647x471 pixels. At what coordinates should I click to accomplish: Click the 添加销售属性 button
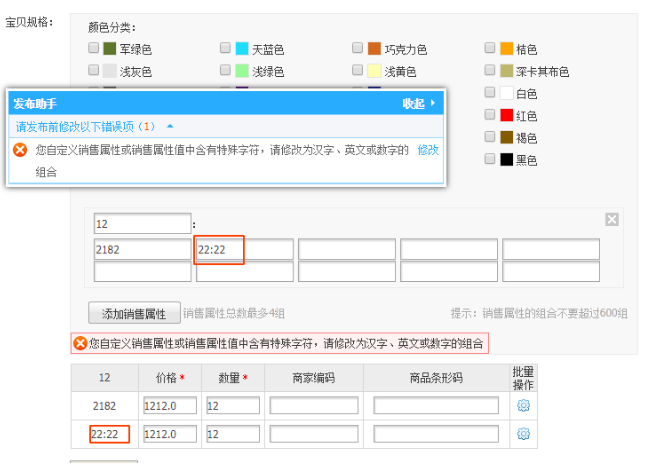point(134,313)
